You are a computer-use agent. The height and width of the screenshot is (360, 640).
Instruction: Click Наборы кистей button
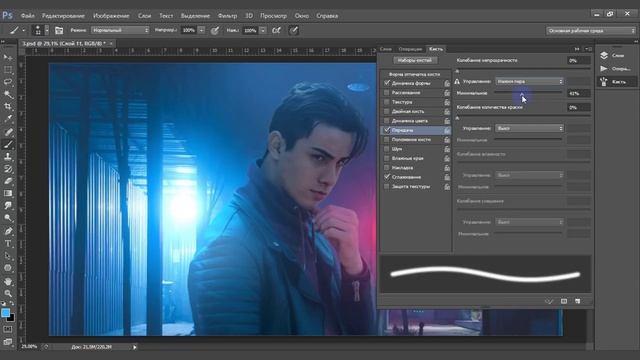415,60
